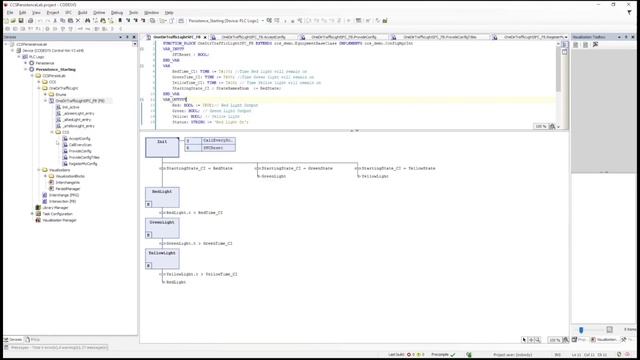Select the AcceptConfig method in tree
The image size is (640, 360).
coord(80,138)
